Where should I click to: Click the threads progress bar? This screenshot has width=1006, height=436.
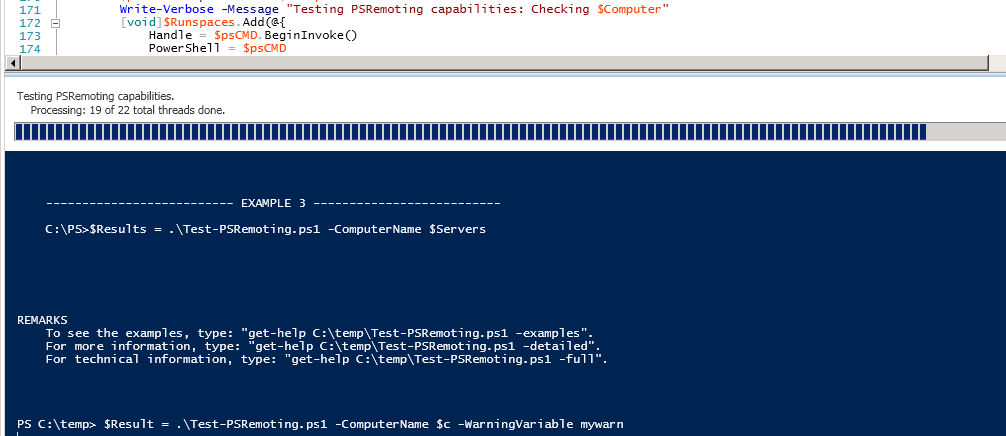(470, 132)
